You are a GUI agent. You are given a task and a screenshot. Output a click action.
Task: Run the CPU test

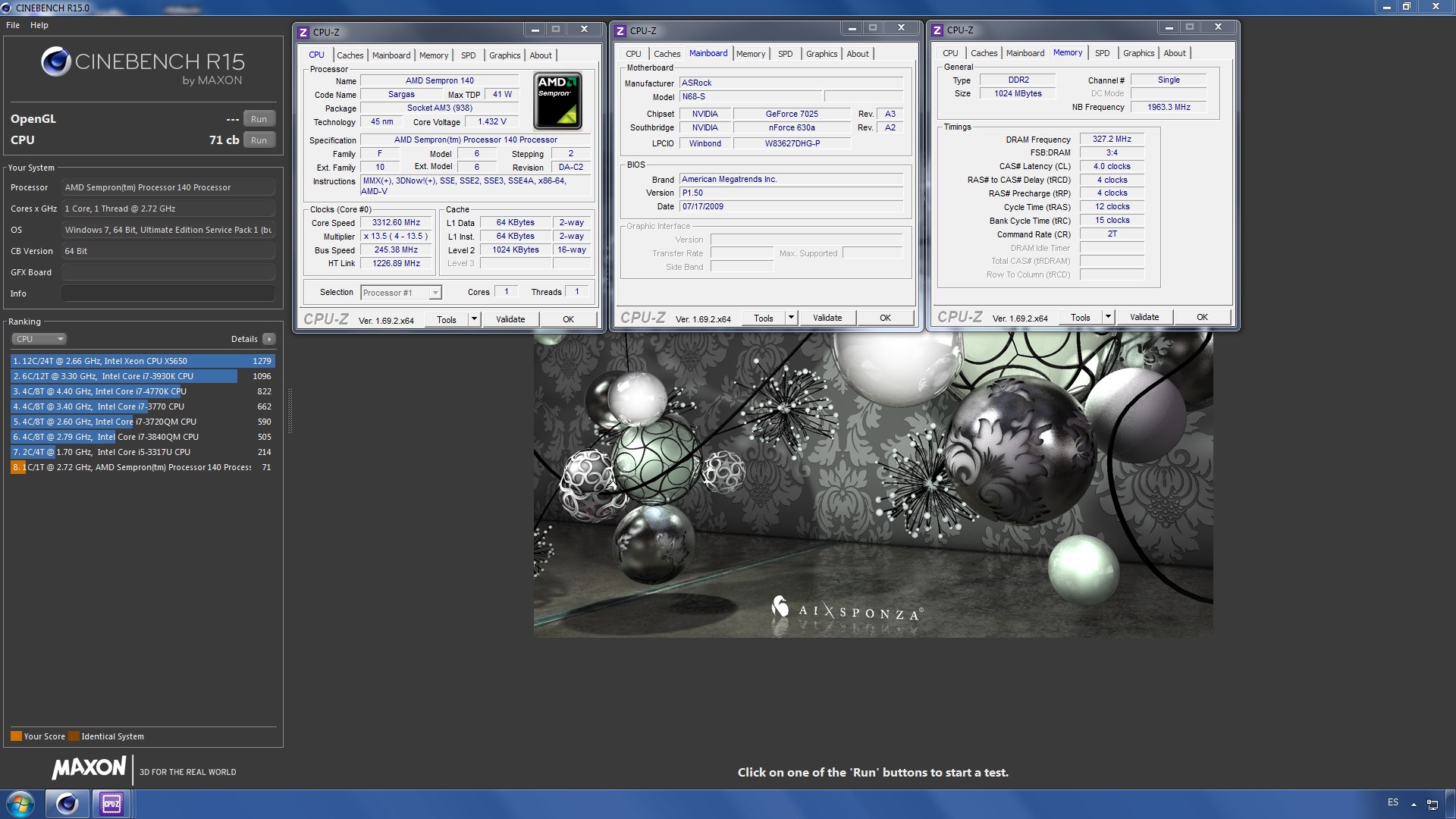(x=259, y=140)
